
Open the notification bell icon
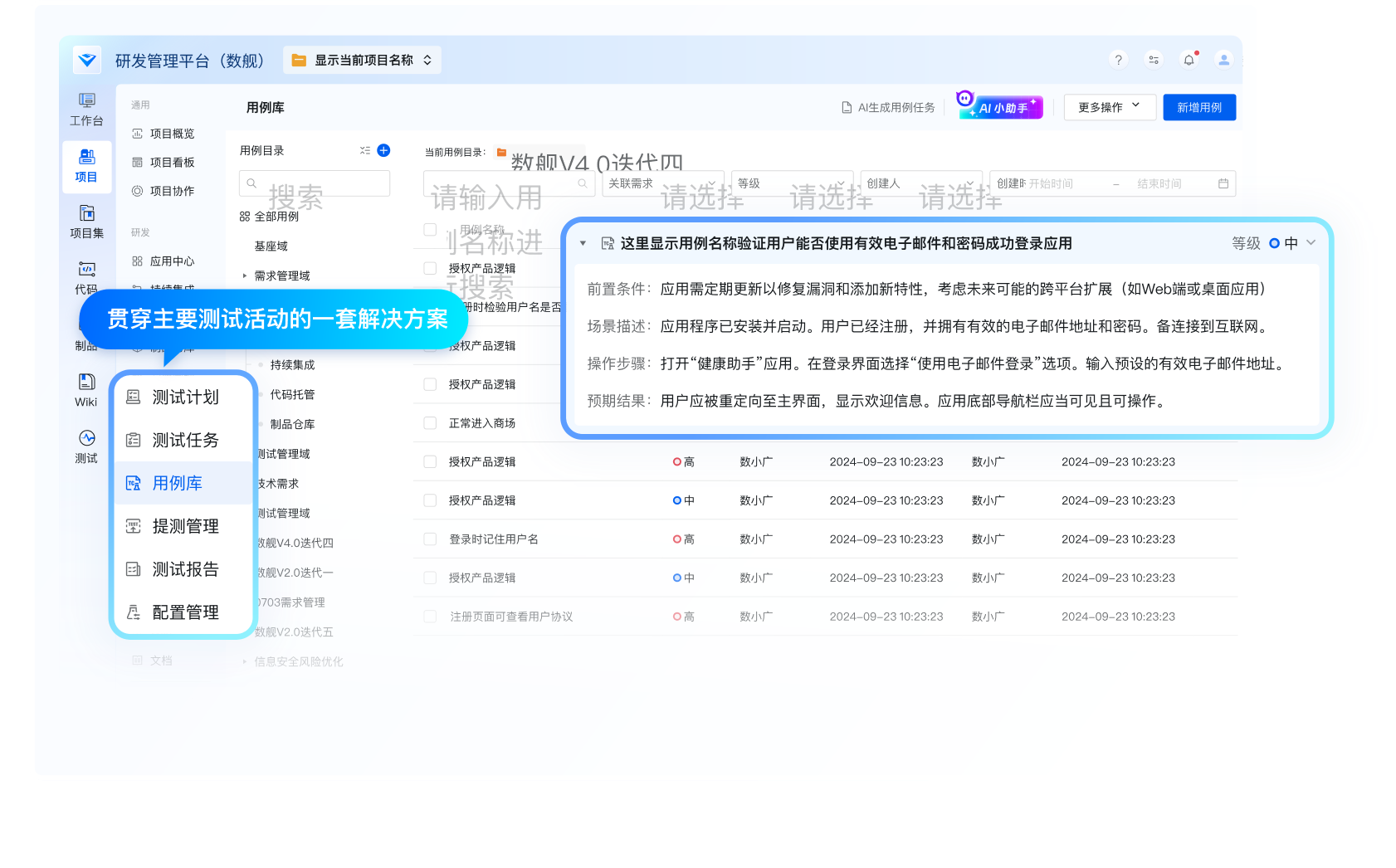[x=1189, y=60]
